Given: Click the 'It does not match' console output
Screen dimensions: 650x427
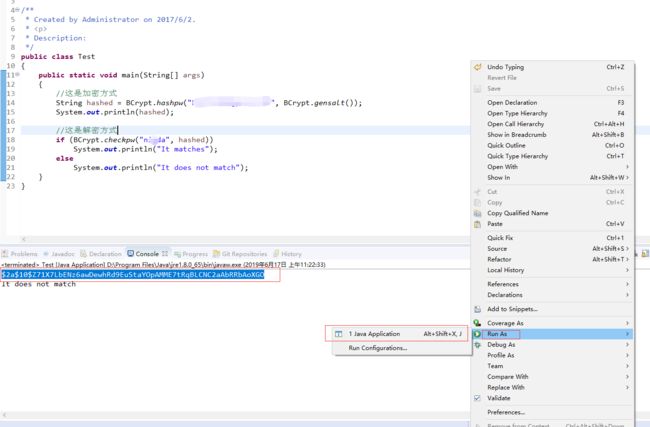Looking at the screenshot, I should pos(39,284).
